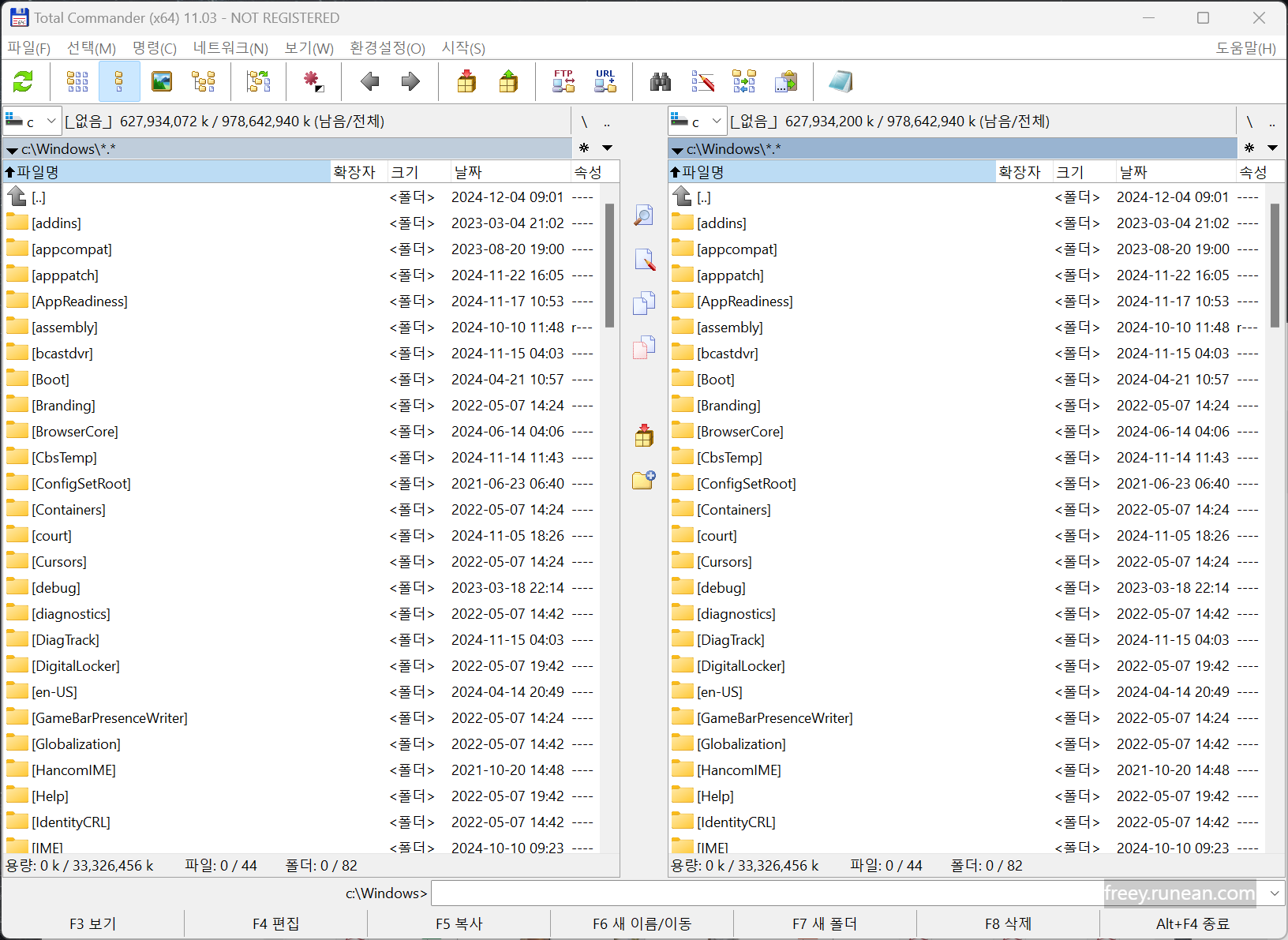Sort right panel by 확장자 column

[1024, 172]
